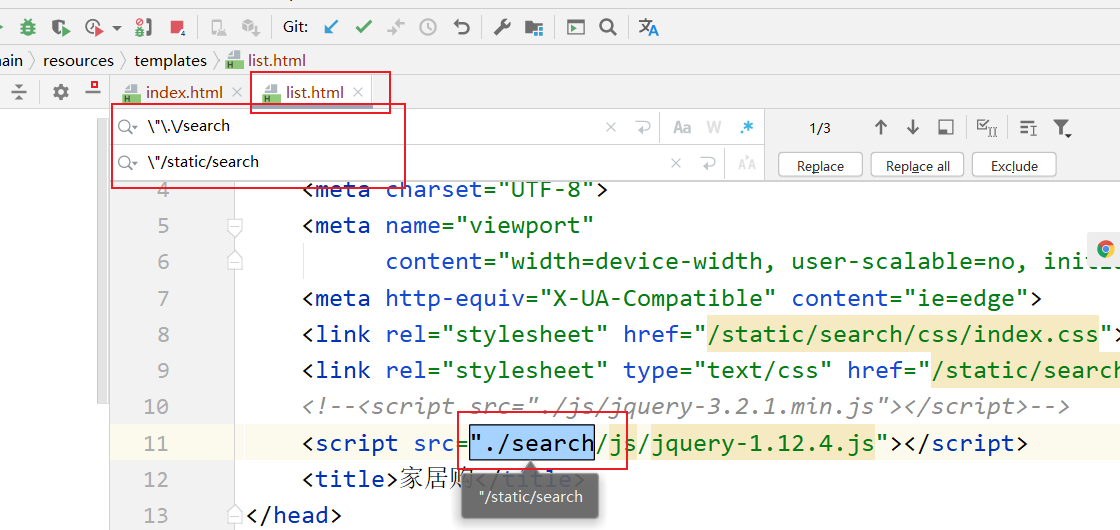Commit changes with the green checkmark
Viewport: 1120px width, 530px height.
[364, 27]
